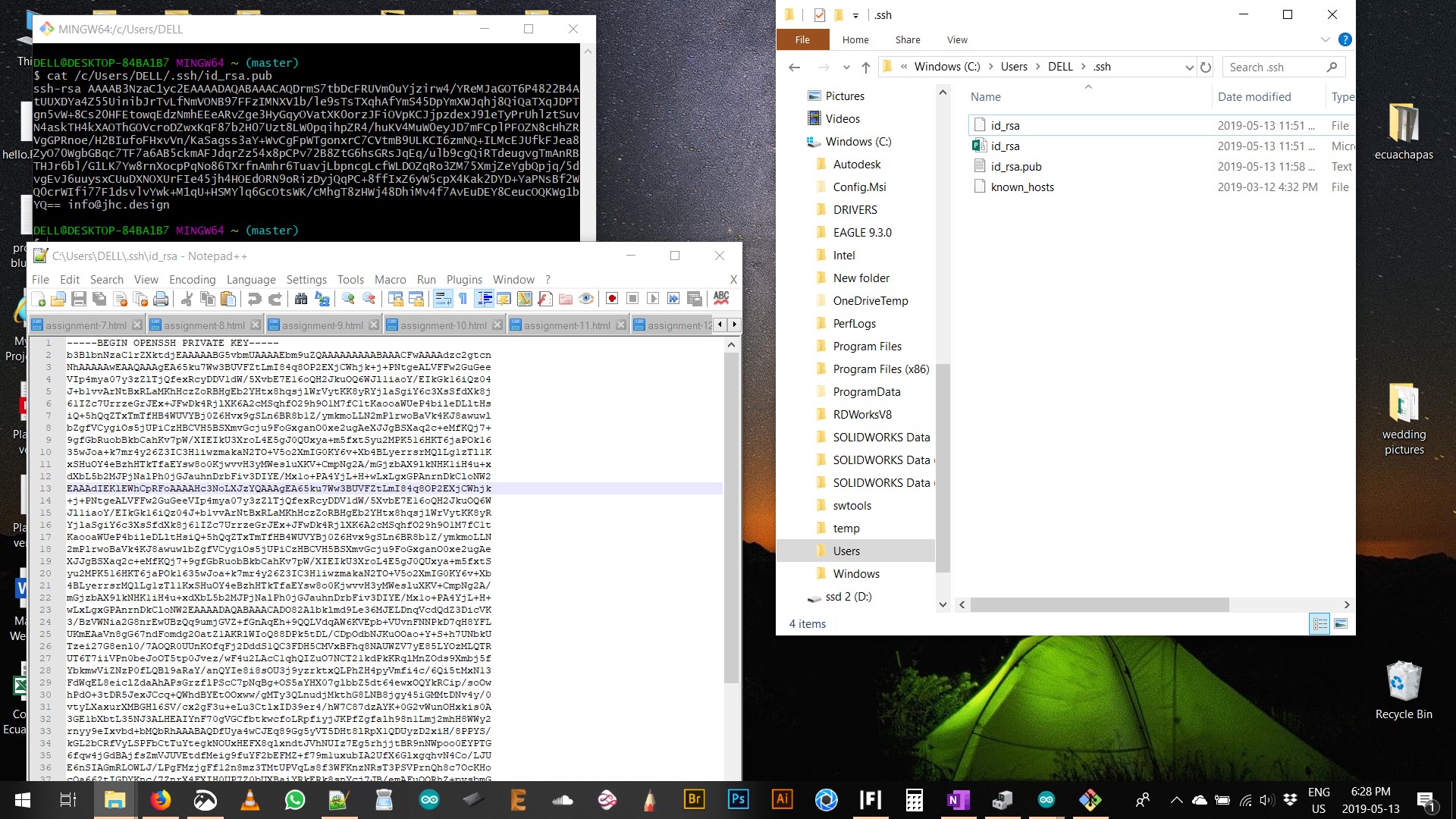Toggle Show All Characters pilcrow button

point(463,299)
